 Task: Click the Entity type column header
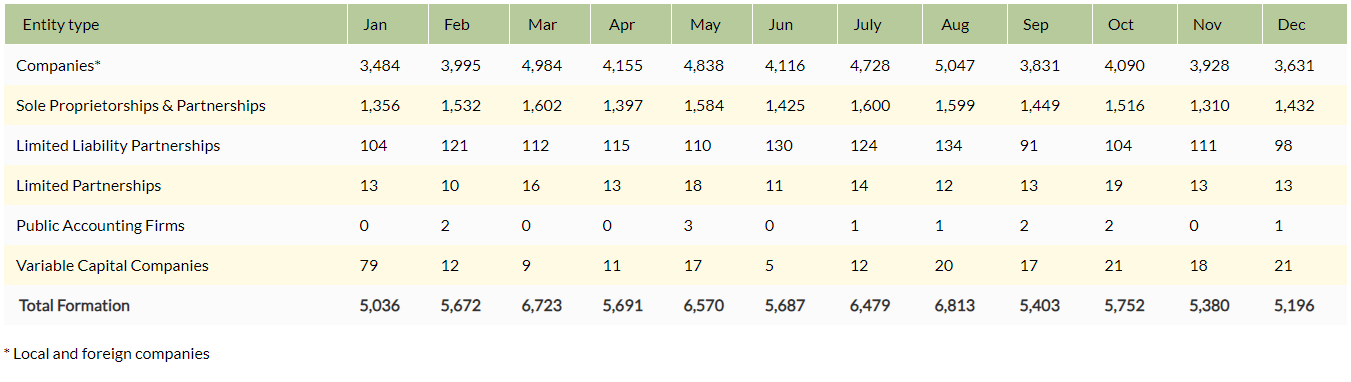(61, 25)
